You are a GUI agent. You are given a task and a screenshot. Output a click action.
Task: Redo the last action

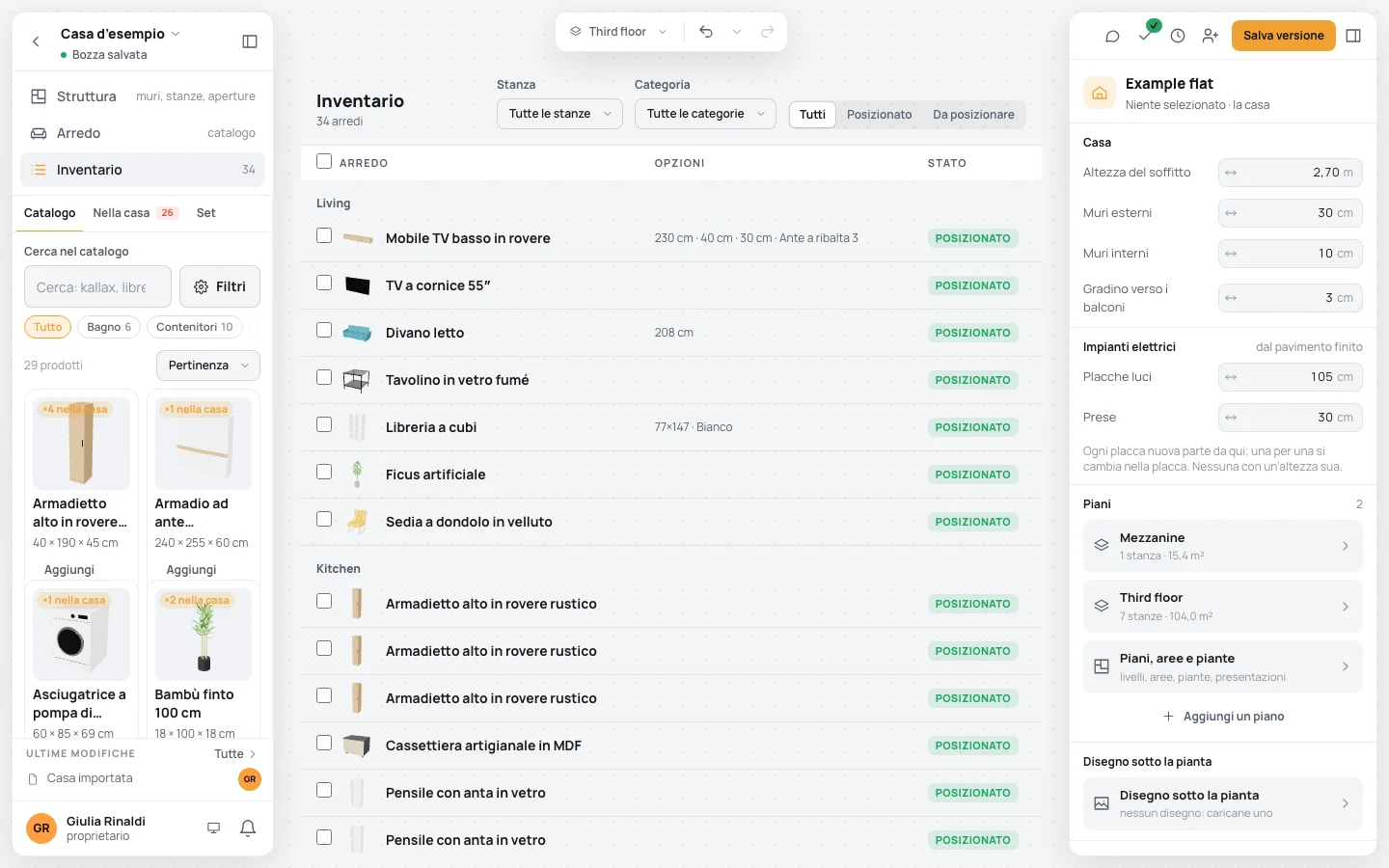[768, 32]
